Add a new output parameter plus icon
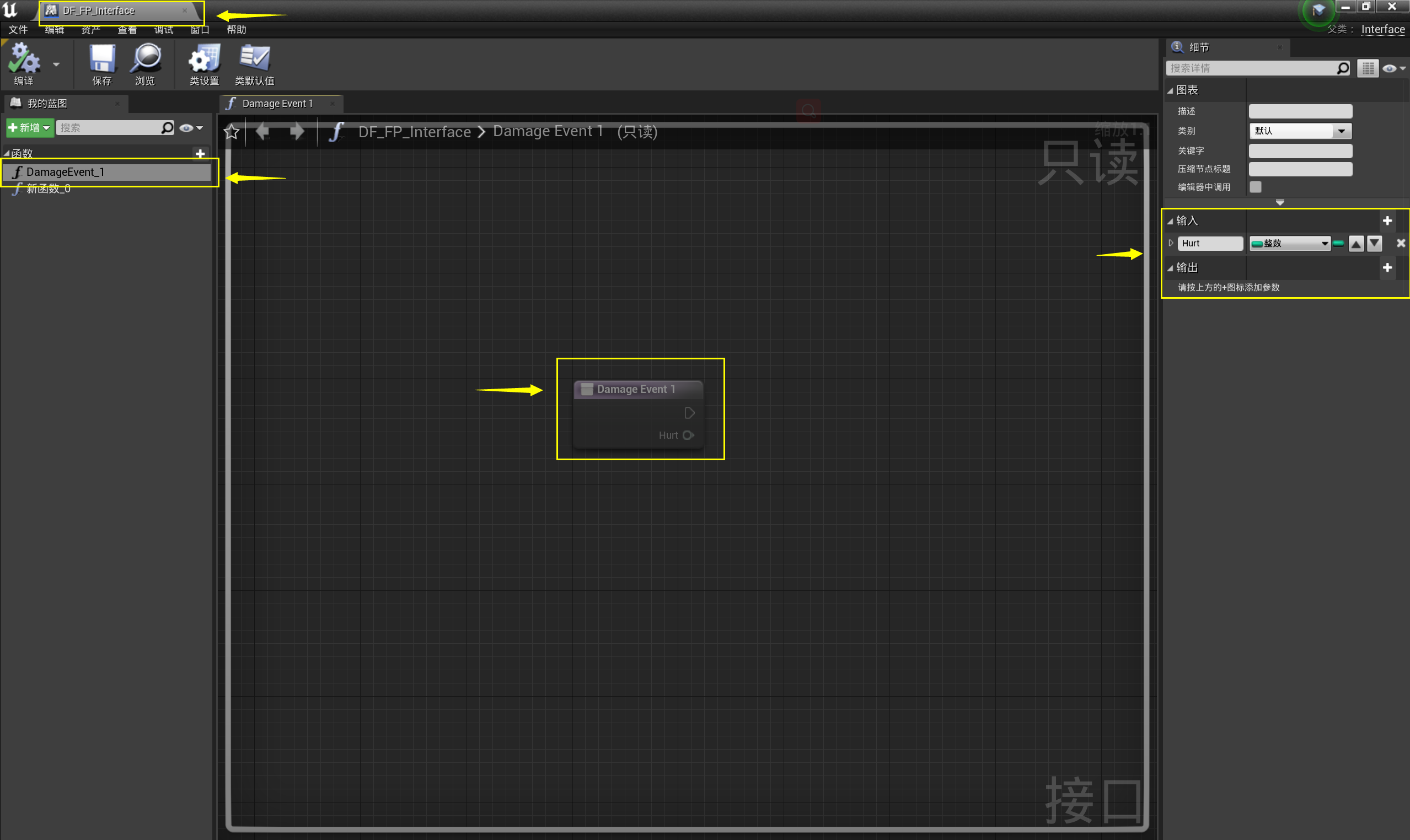Viewport: 1410px width, 840px height. 1387,268
